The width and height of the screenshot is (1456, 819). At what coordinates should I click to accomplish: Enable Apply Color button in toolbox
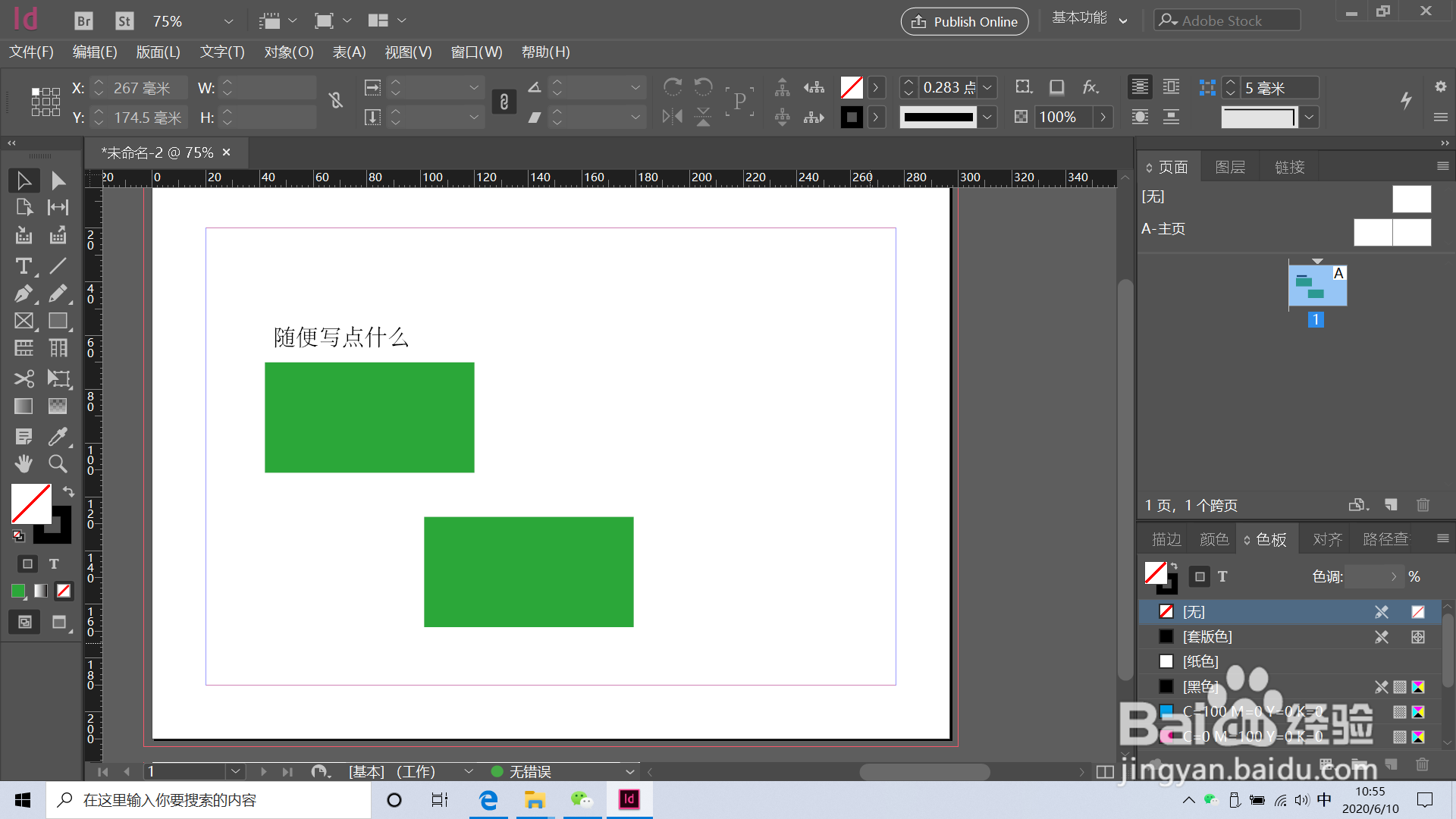click(x=18, y=591)
